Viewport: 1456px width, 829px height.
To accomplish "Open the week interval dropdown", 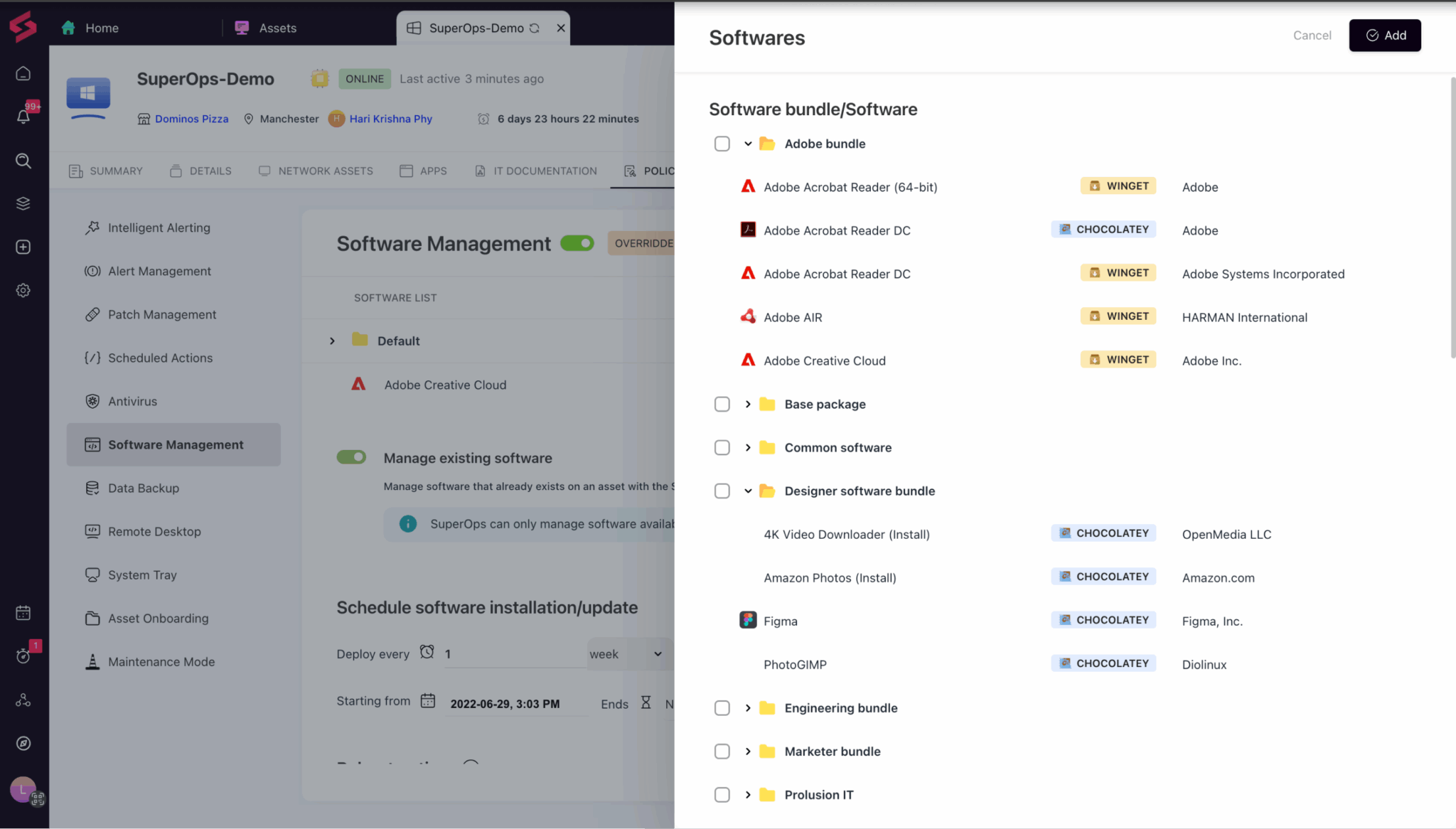I will (626, 654).
